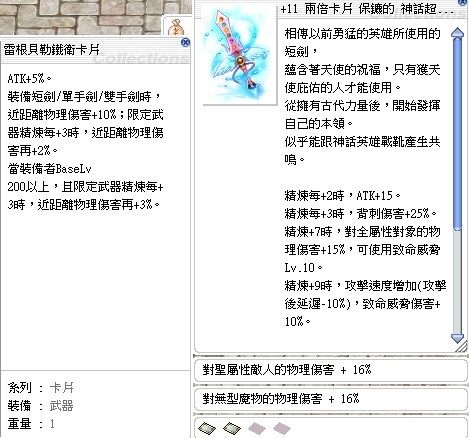Image resolution: width=469 pixels, height=438 pixels.
Task: Click the Lv.10 text in item description
Action: (303, 267)
